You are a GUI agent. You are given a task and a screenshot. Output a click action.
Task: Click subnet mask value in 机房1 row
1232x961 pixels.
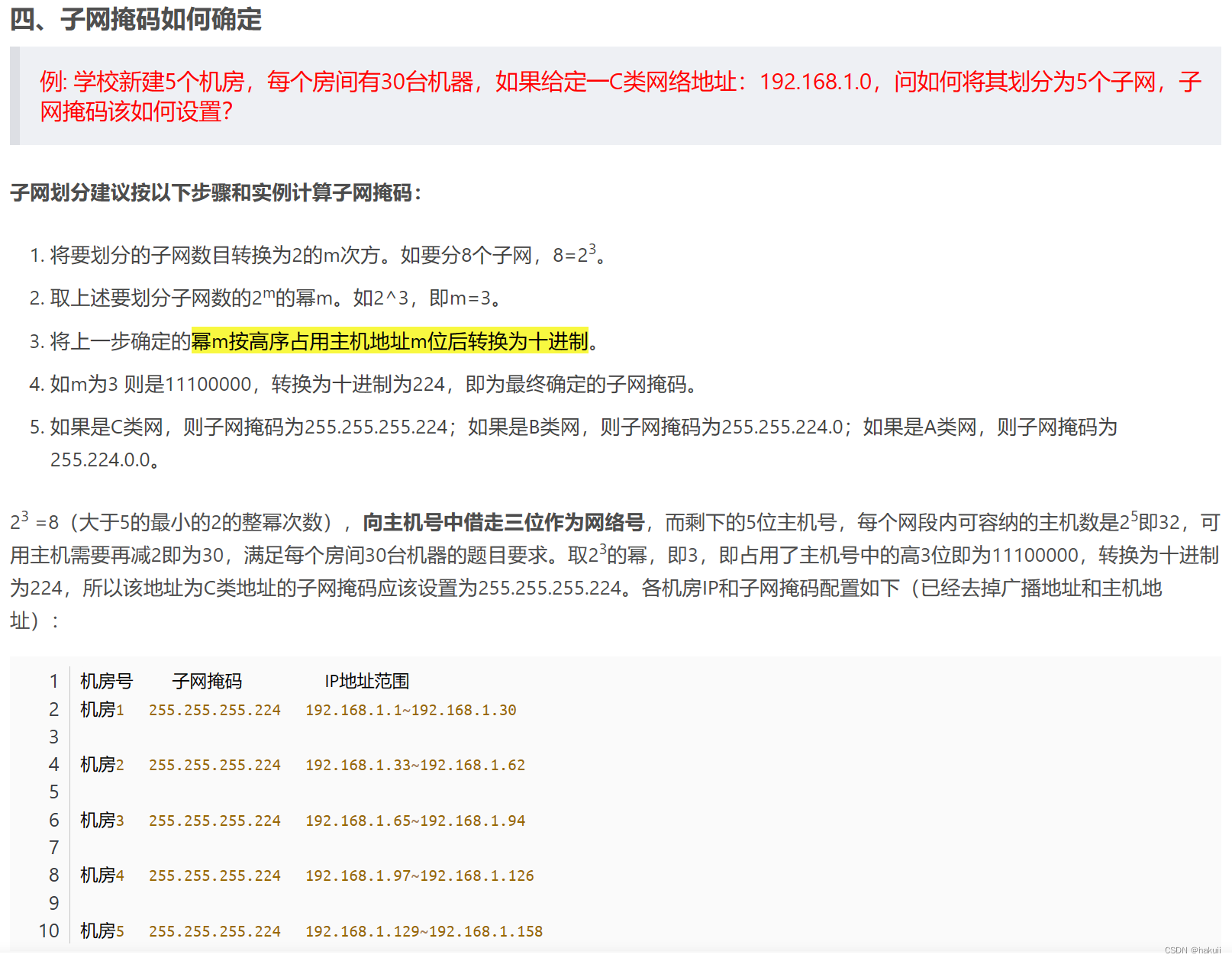214,711
